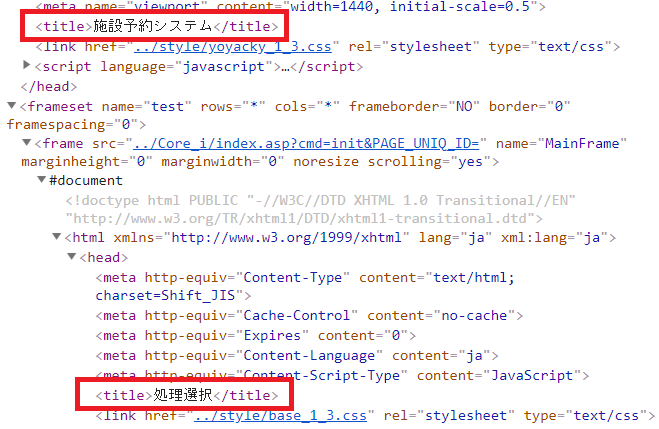Click the framespacing="0" attribute text

click(72, 125)
